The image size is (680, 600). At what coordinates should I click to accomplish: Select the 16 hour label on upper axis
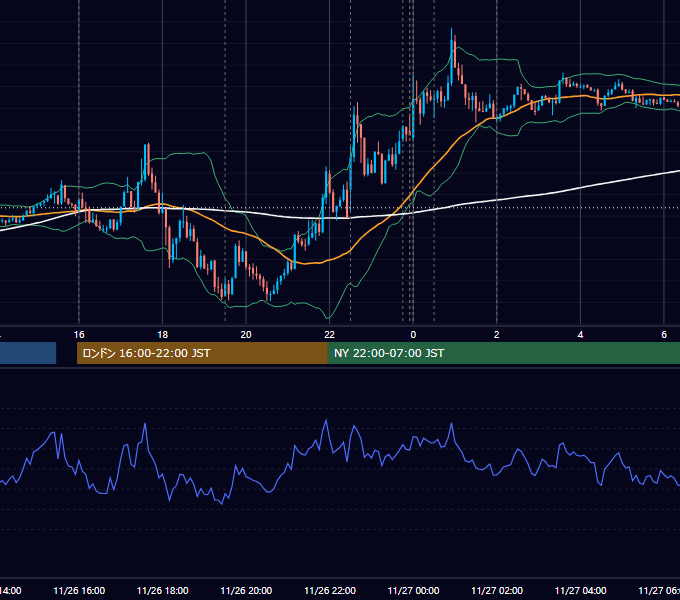[79, 335]
